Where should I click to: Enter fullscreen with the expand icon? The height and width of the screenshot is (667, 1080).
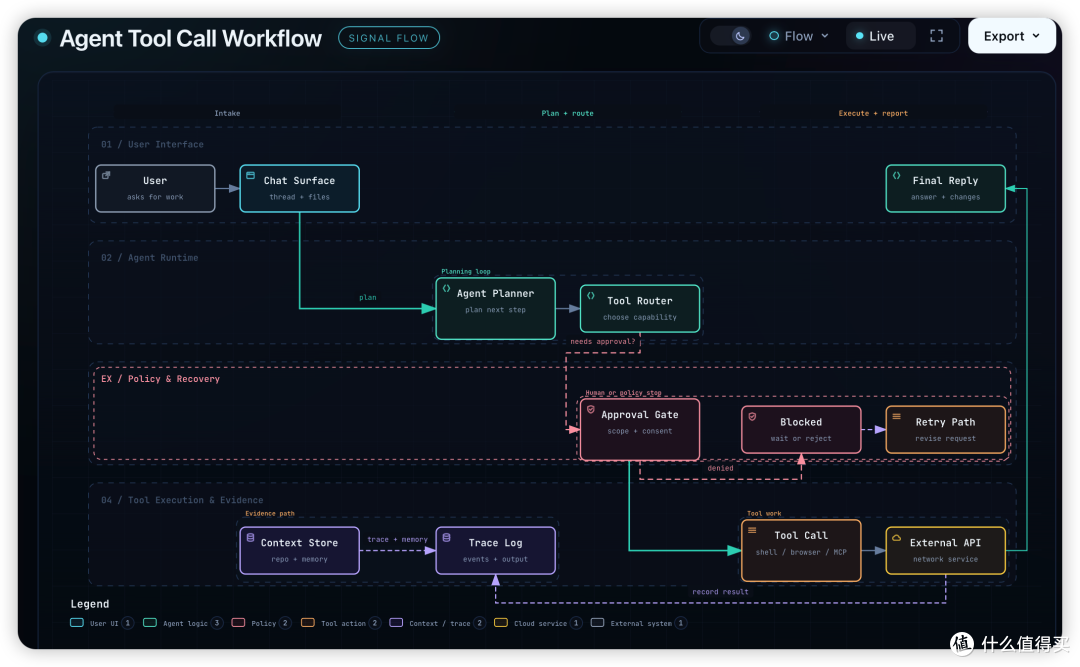[936, 36]
